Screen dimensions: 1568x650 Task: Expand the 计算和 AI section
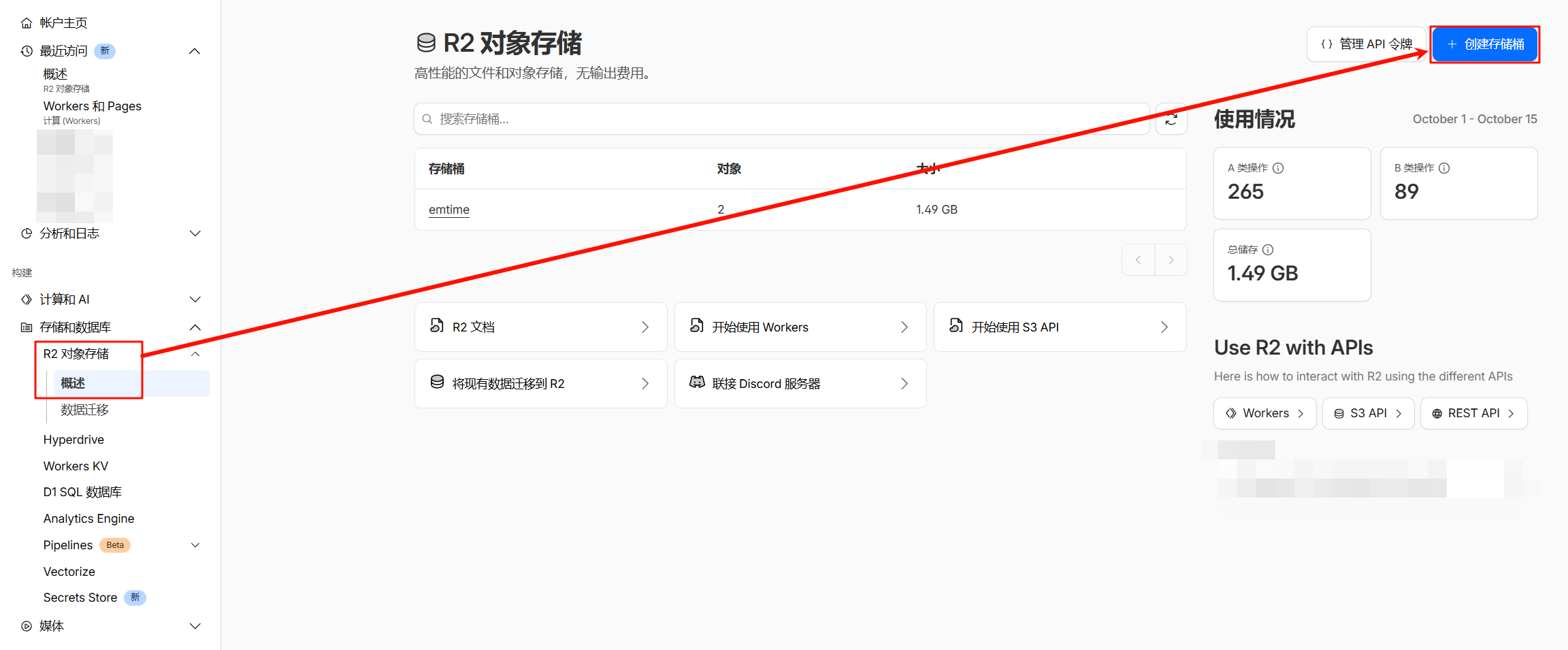tap(195, 299)
